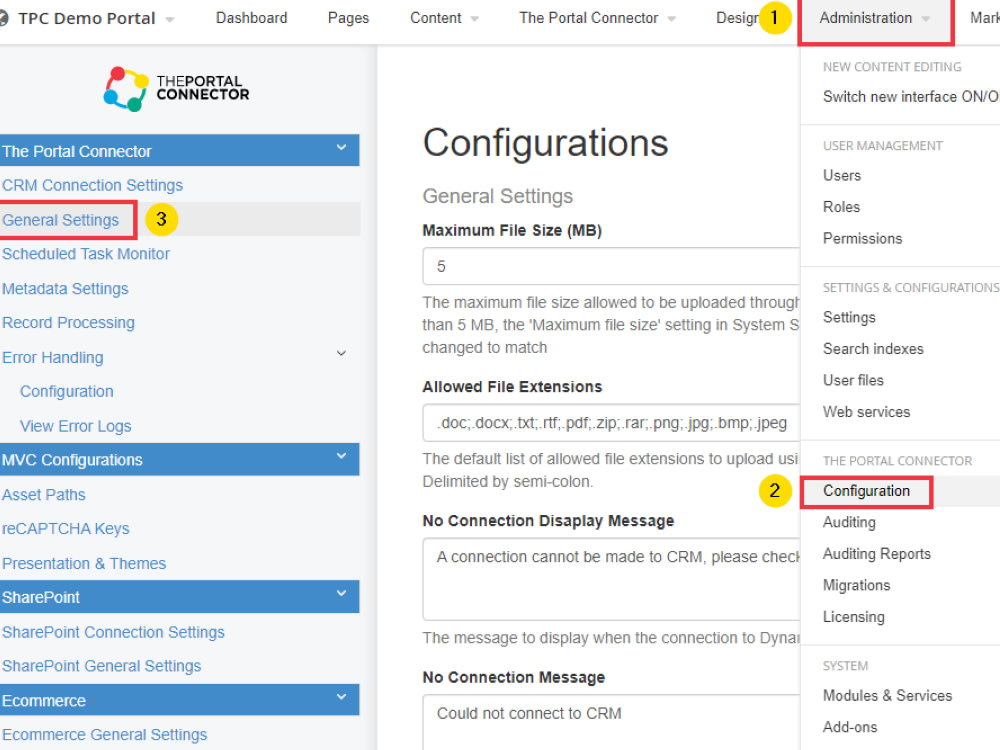The height and width of the screenshot is (750, 1000).
Task: Open CRM Connection Settings link
Action: coord(92,186)
